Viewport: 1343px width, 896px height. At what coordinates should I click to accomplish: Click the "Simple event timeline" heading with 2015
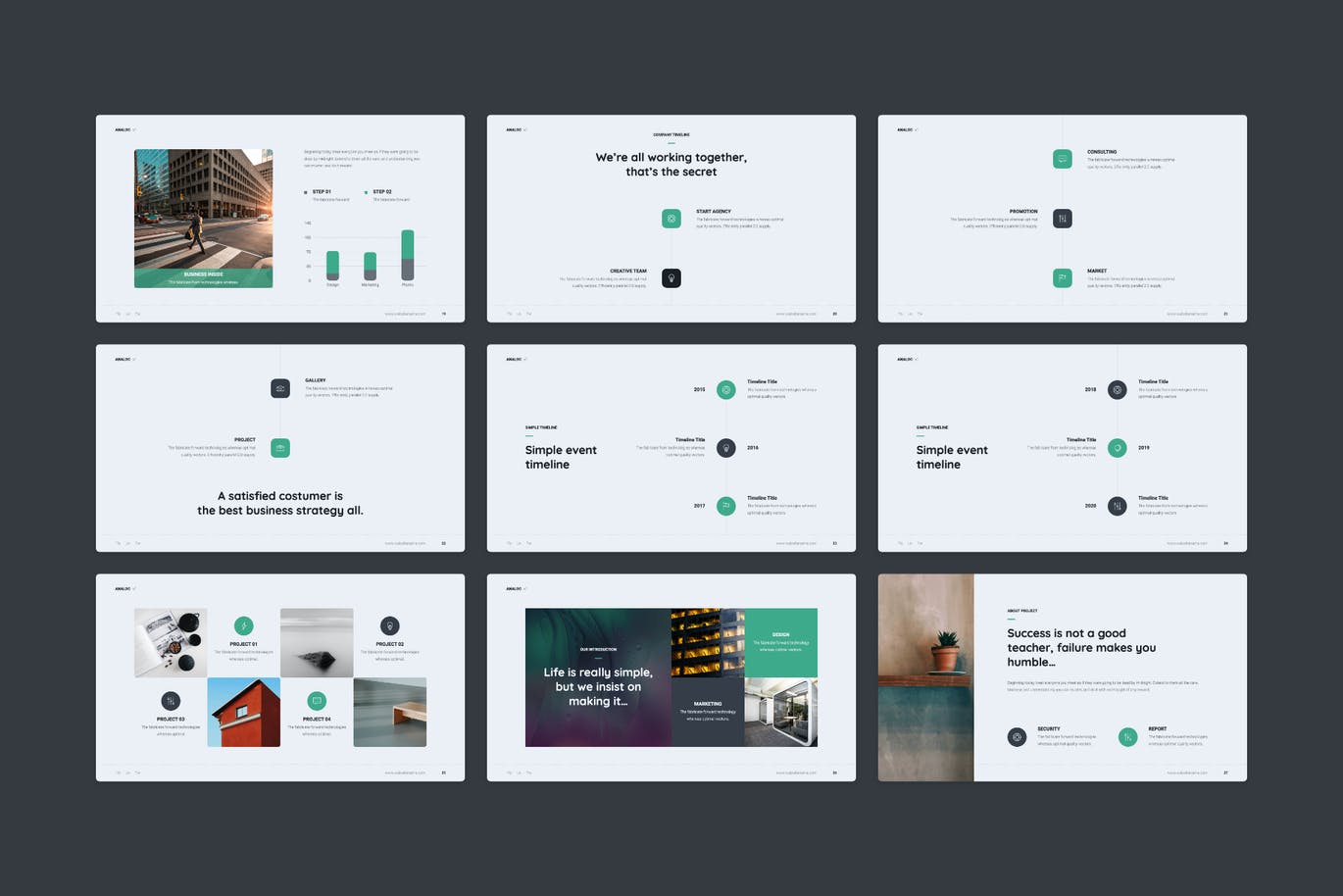coord(561,458)
